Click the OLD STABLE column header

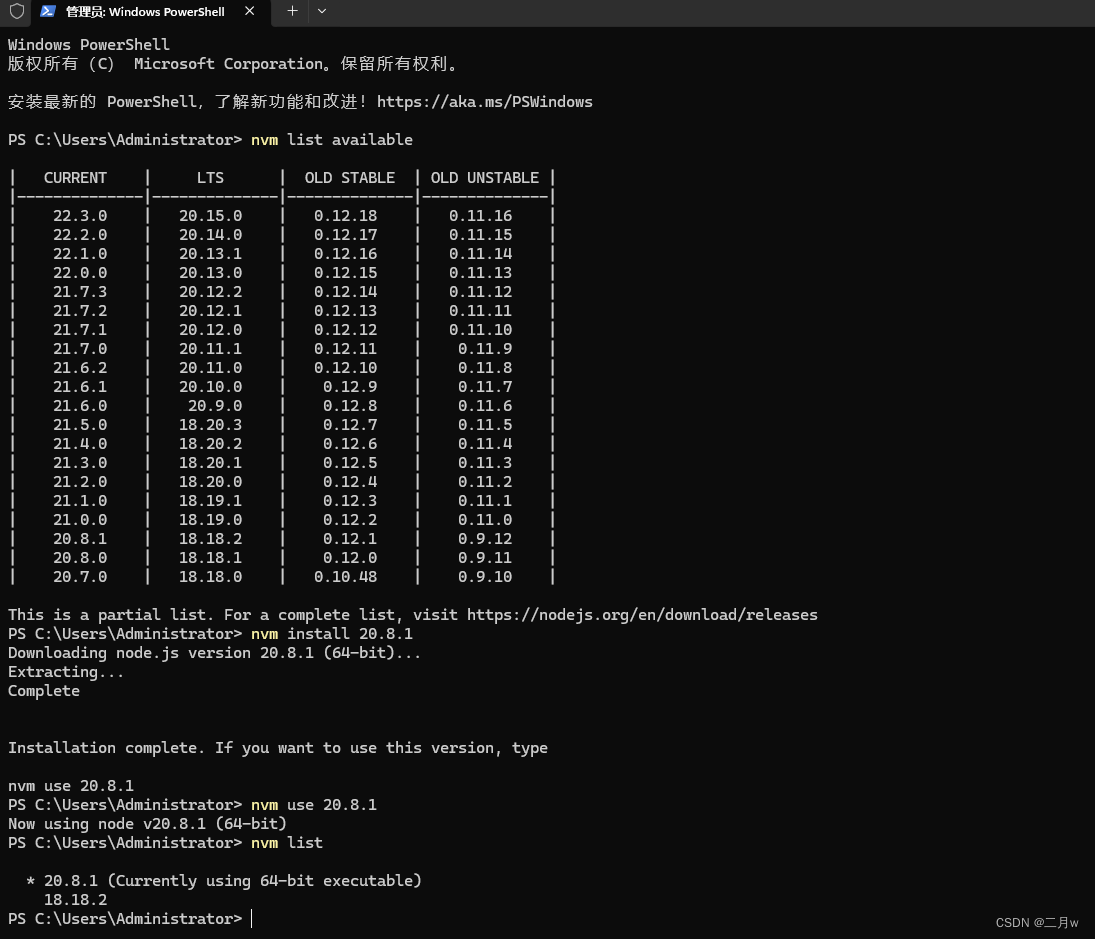tap(350, 178)
